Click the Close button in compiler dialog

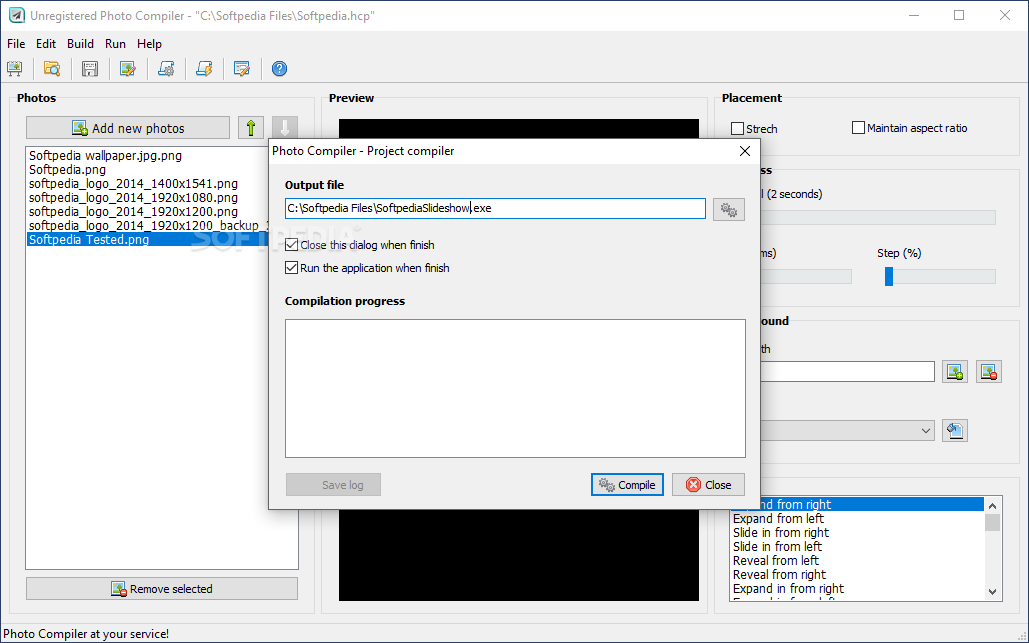click(x=708, y=485)
